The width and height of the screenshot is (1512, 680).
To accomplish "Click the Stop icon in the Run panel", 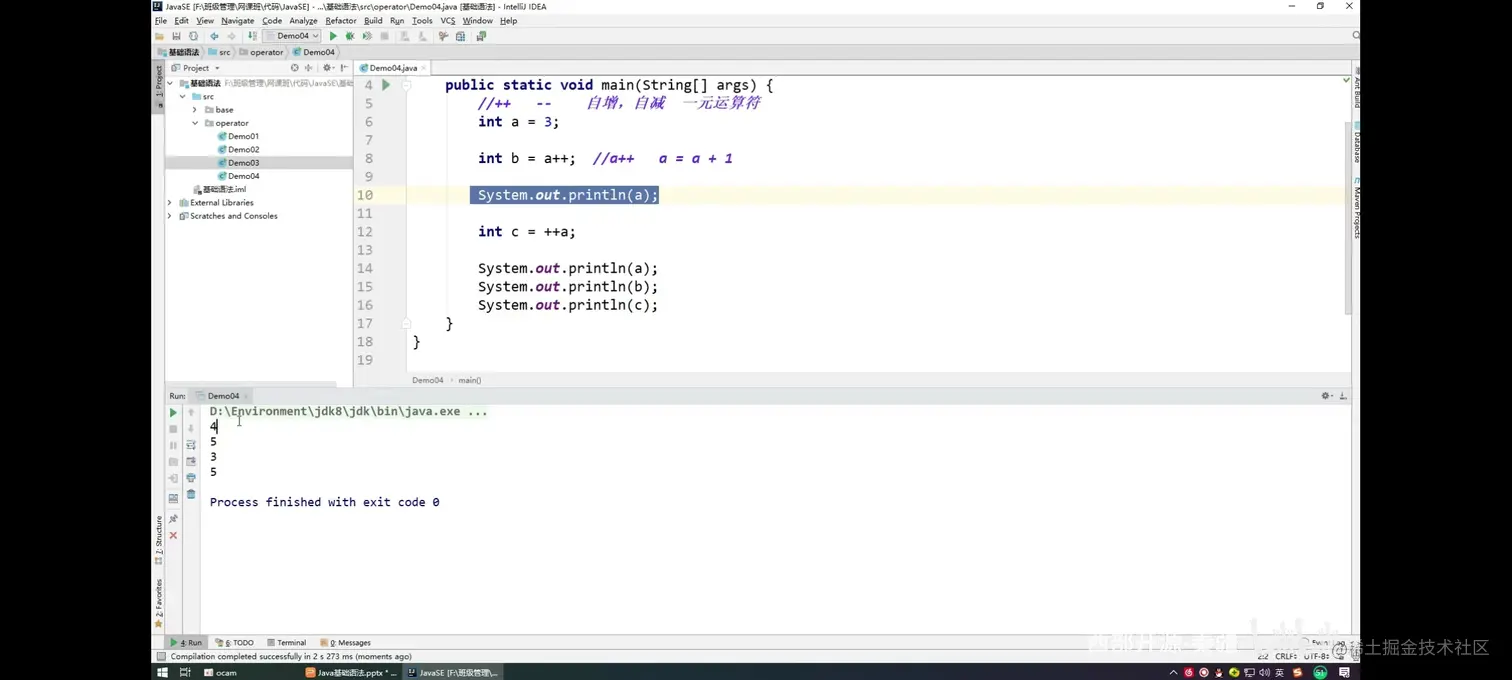I will [174, 428].
